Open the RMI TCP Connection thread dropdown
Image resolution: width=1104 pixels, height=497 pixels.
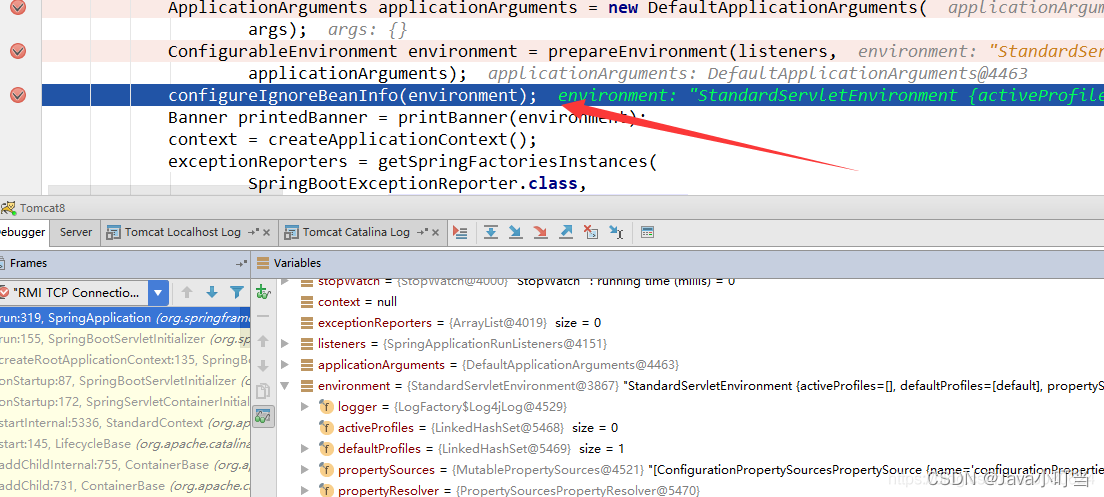click(159, 292)
